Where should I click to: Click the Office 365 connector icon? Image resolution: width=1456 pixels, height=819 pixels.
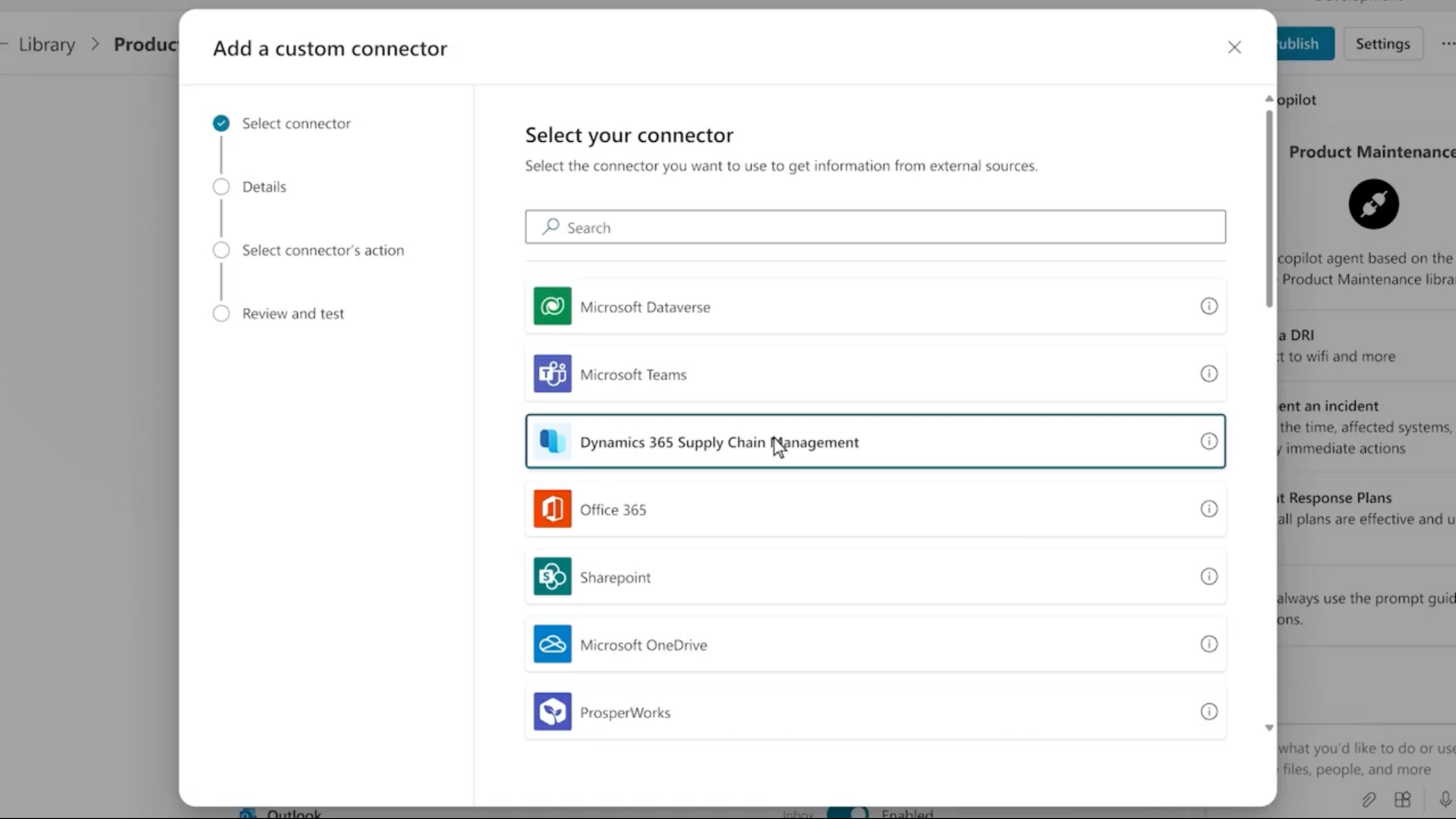pos(552,509)
